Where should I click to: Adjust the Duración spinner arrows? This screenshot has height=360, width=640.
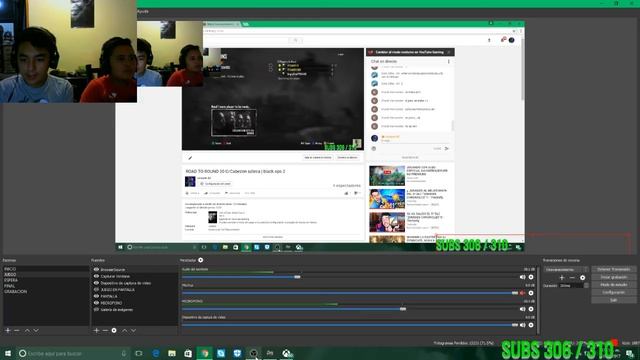[x=587, y=286]
